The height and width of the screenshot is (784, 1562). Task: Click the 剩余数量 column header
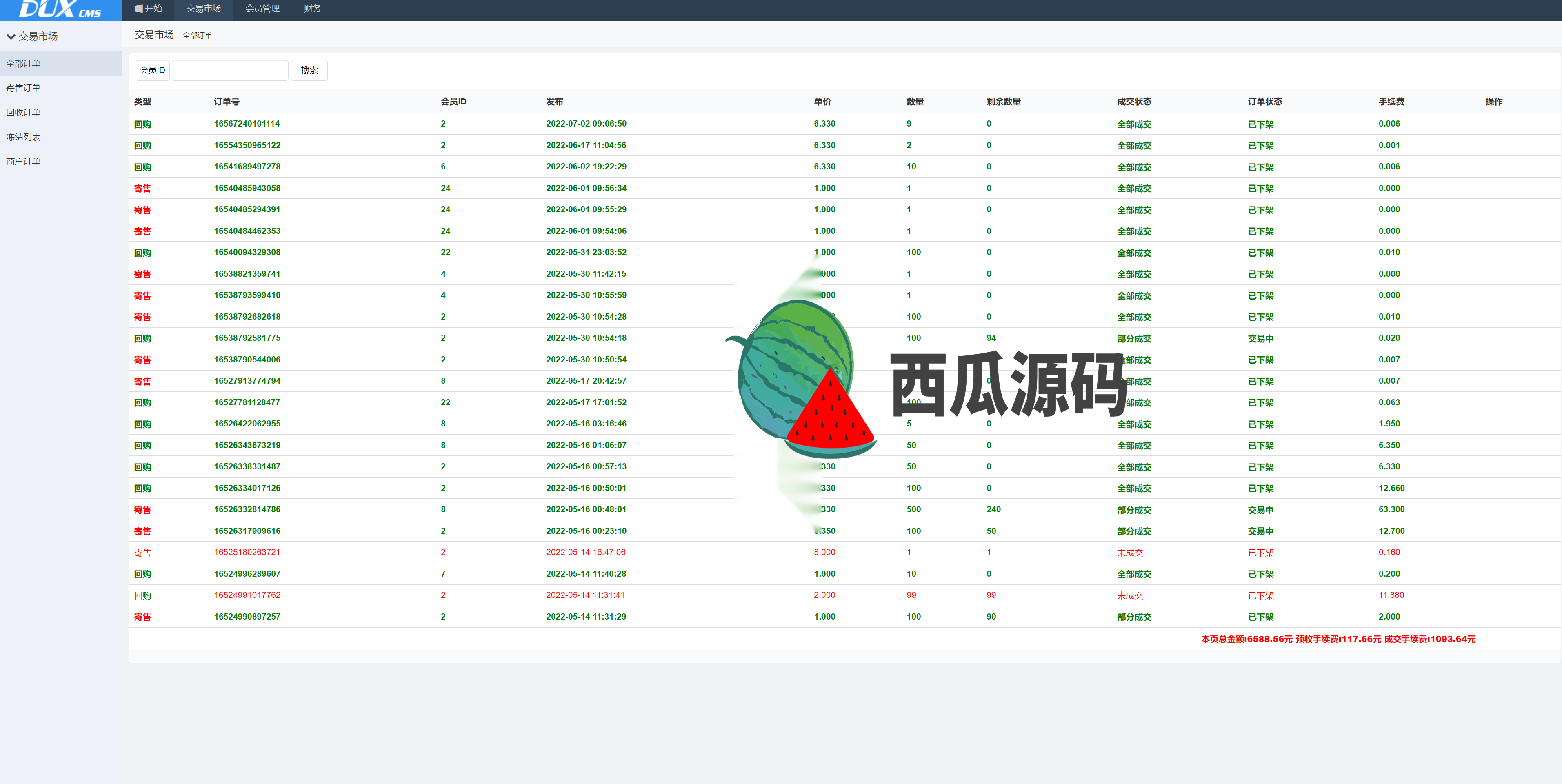point(1004,102)
